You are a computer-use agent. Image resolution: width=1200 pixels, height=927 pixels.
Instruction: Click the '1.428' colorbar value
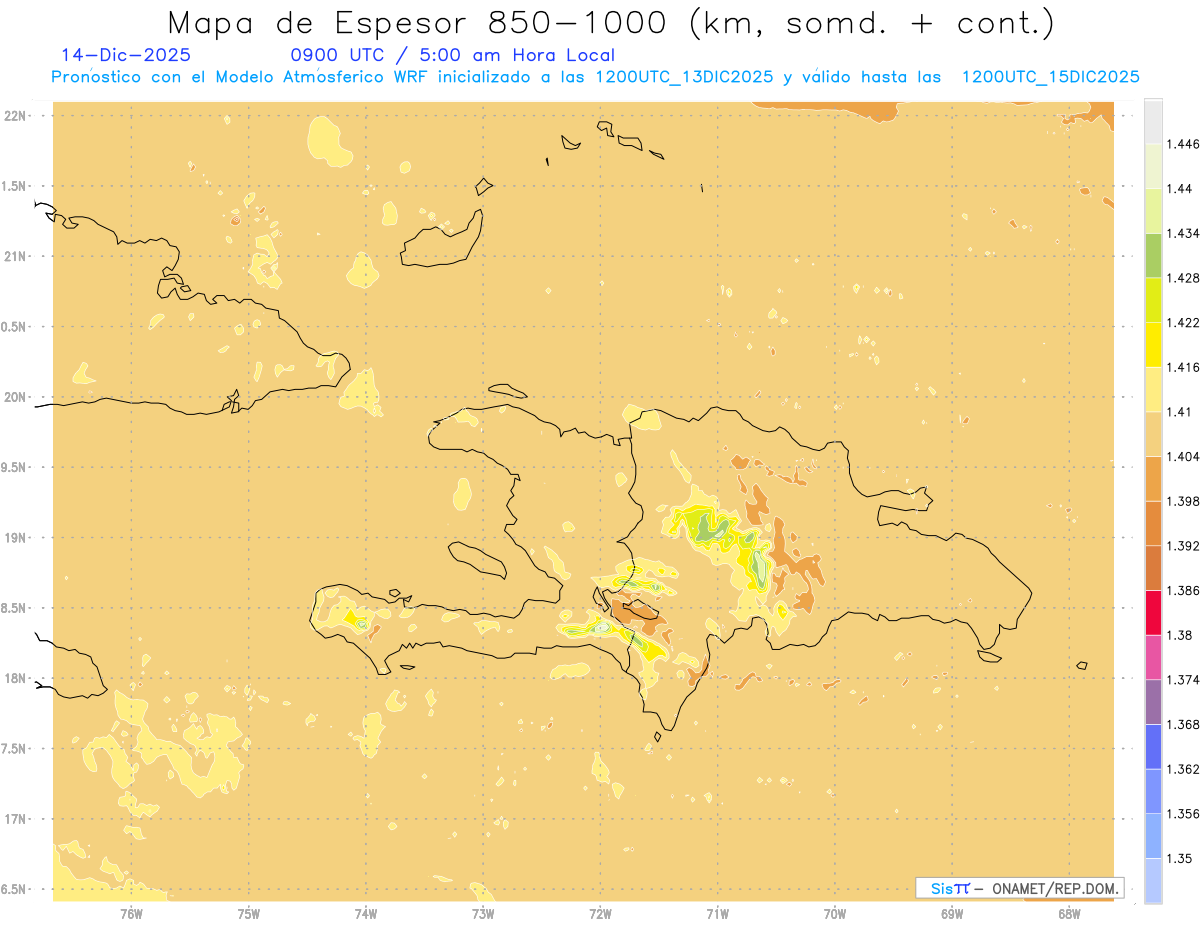pyautogui.click(x=1182, y=278)
